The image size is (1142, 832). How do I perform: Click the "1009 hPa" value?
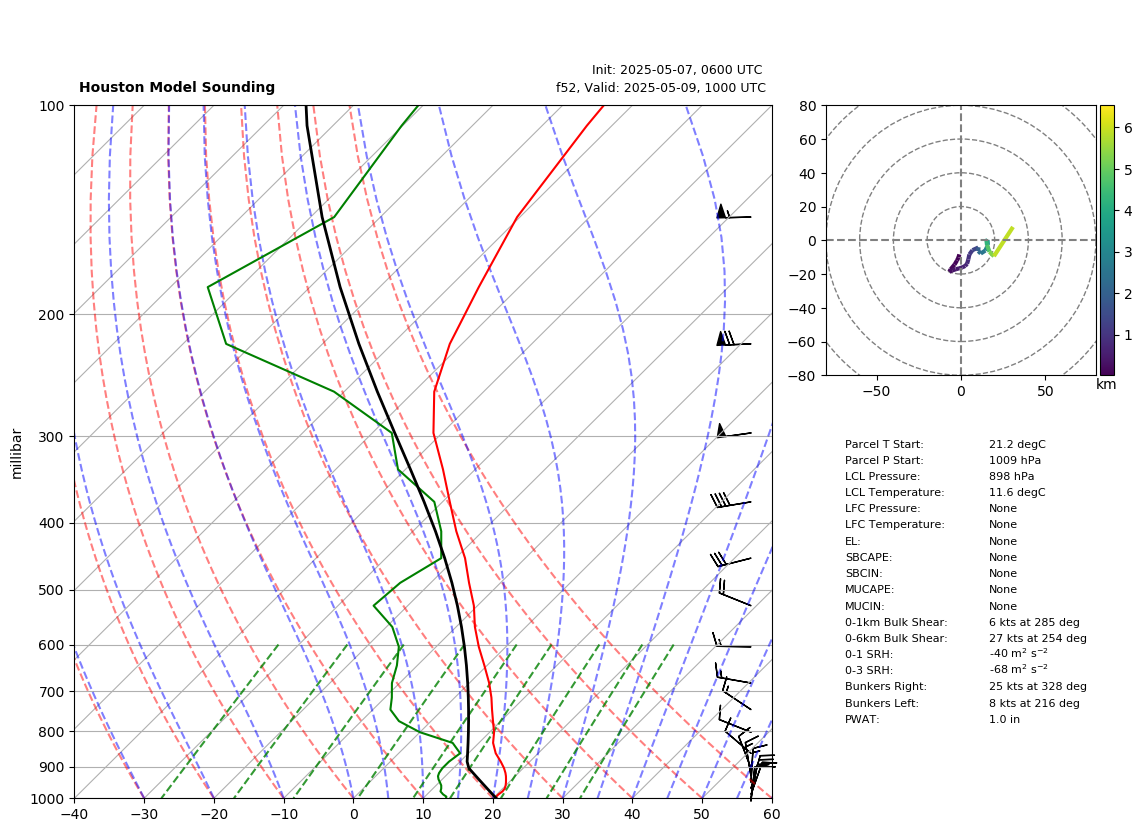coord(1015,460)
